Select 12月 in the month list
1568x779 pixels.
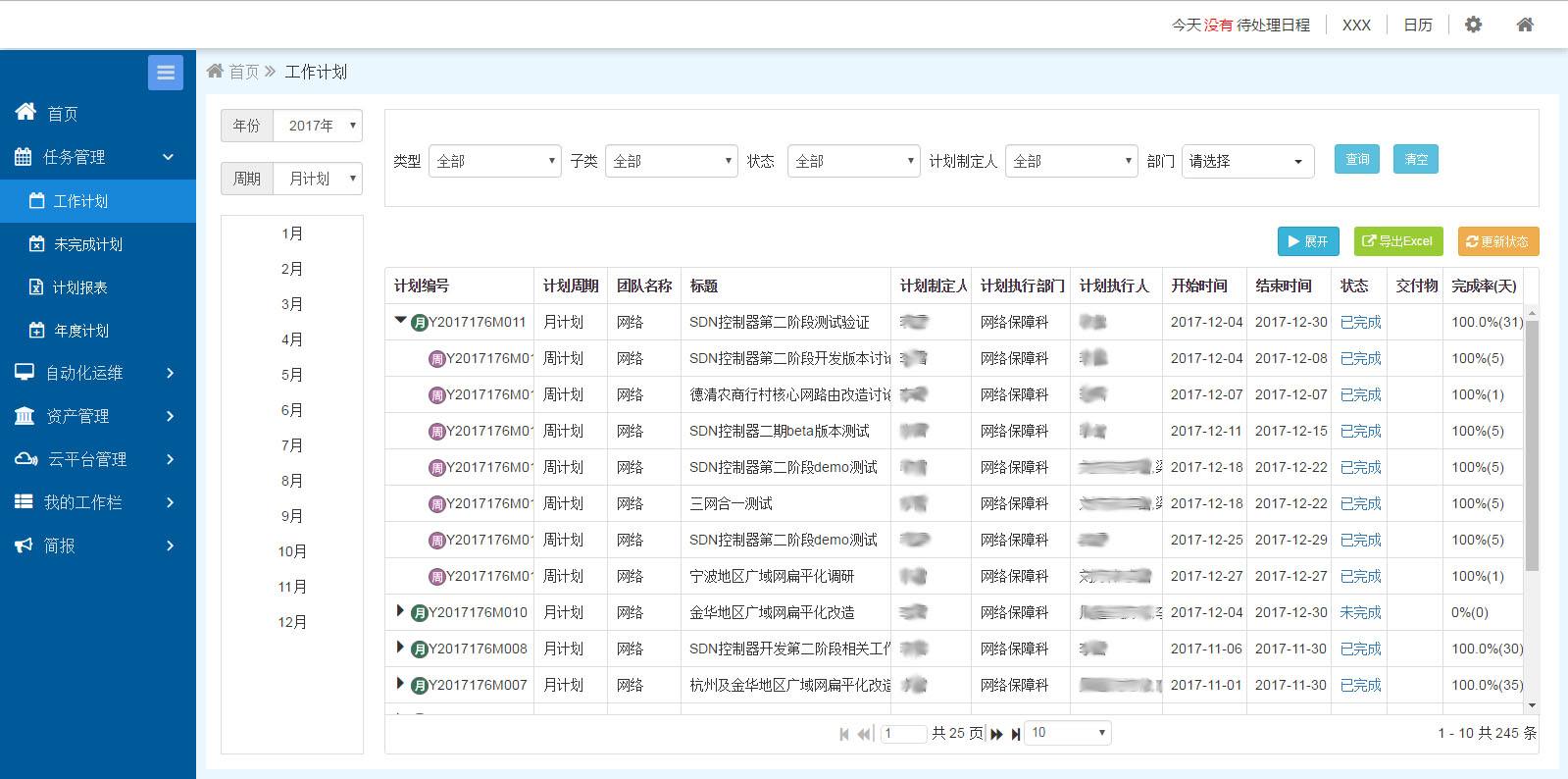coord(292,622)
